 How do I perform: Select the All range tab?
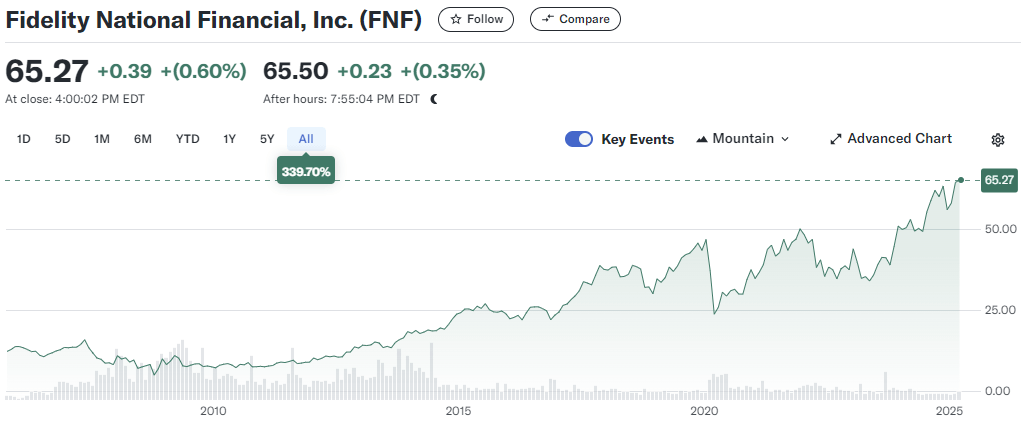point(306,139)
